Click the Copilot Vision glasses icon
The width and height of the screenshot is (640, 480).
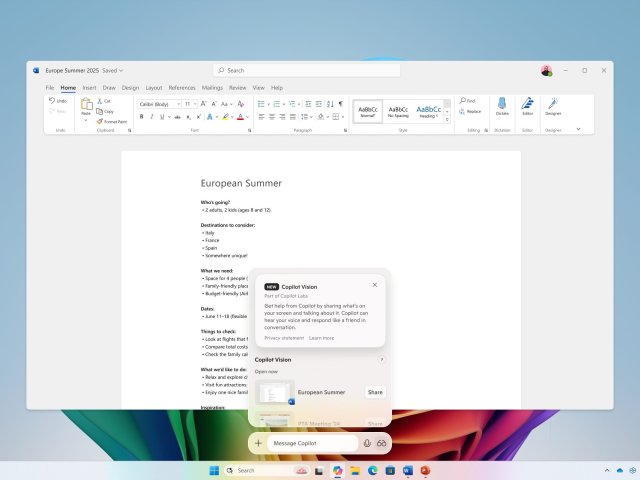(381, 443)
